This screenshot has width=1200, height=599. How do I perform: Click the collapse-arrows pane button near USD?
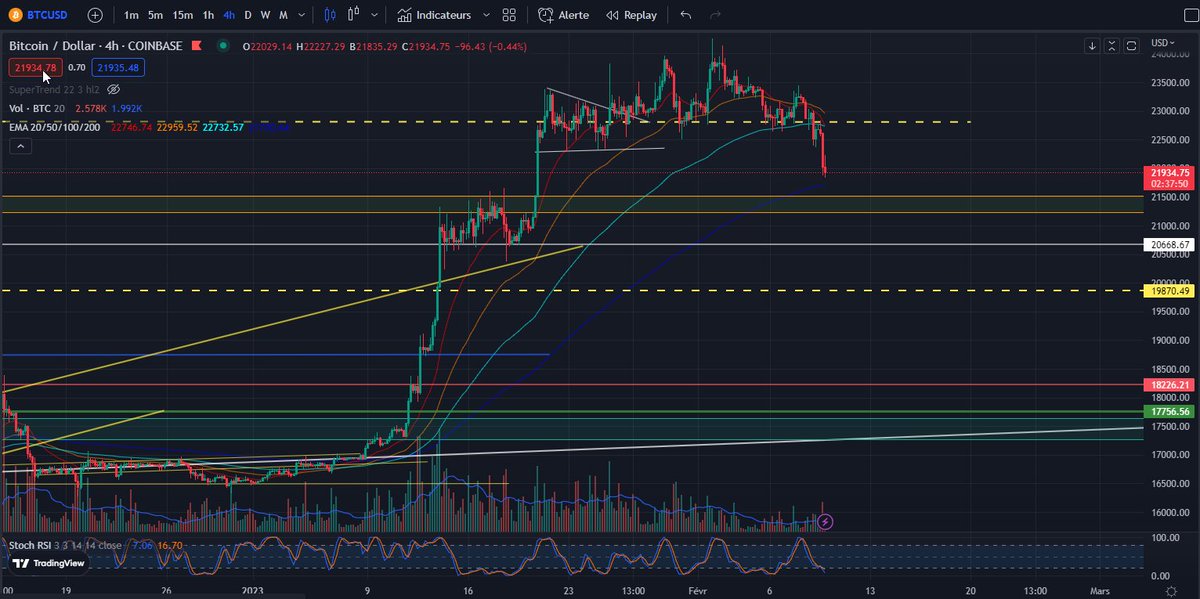pyautogui.click(x=1112, y=46)
